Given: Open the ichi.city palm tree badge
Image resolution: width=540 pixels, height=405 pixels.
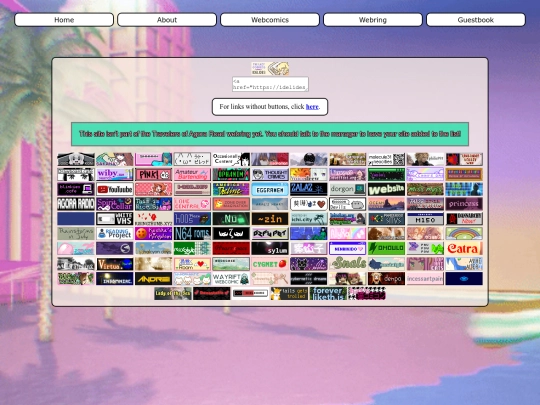Looking at the screenshot, I should (x=309, y=219).
